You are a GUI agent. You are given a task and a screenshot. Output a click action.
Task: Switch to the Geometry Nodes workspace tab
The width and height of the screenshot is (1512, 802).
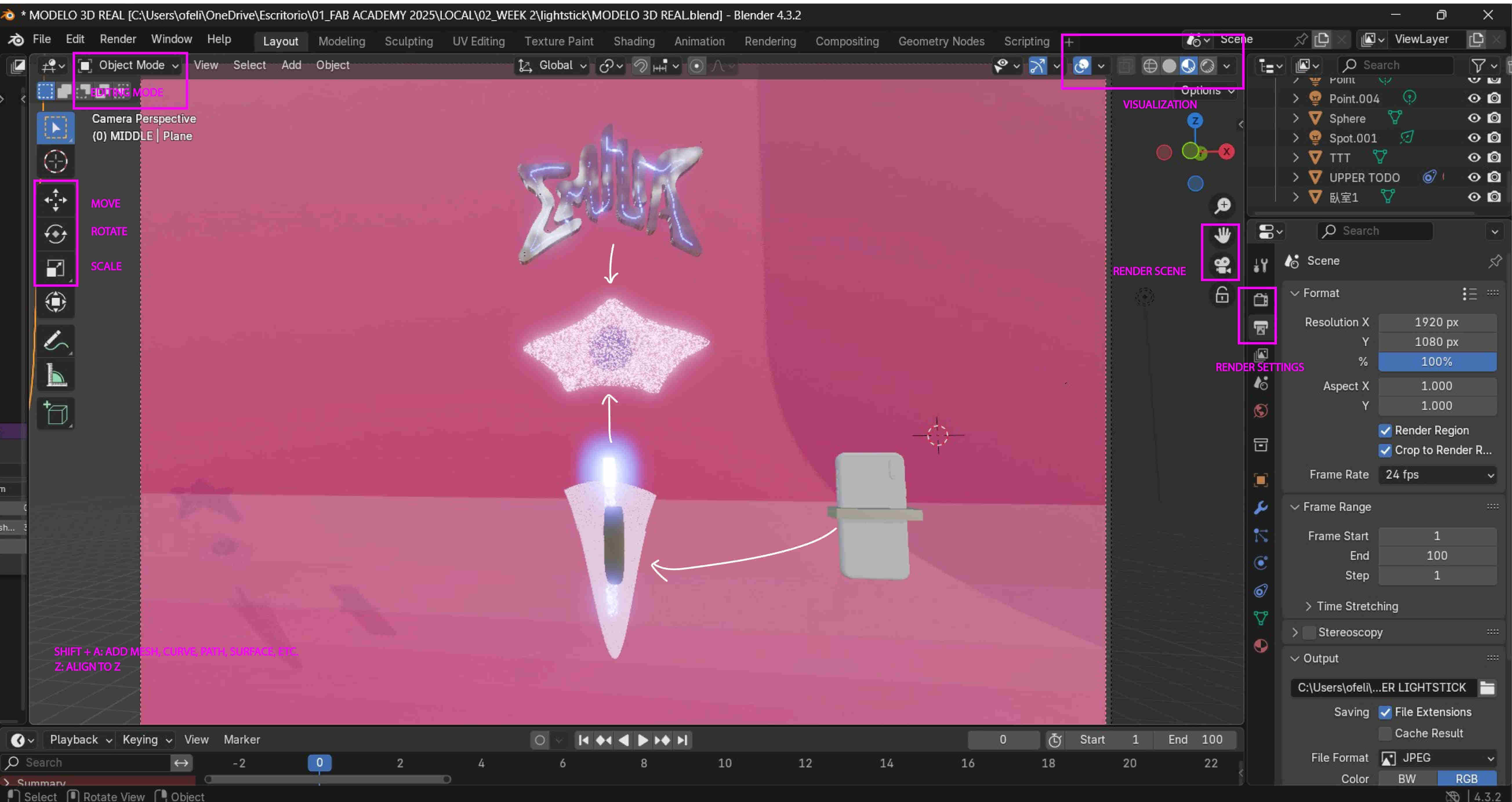pos(941,41)
